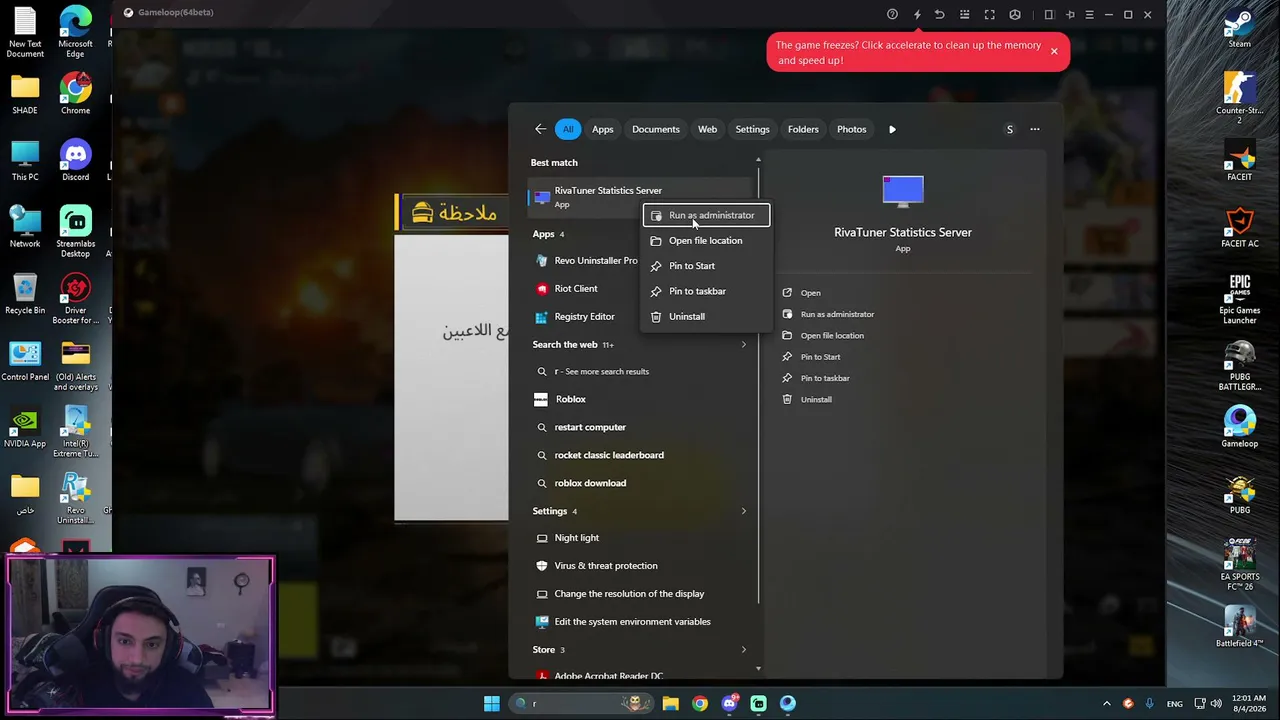Image resolution: width=1280 pixels, height=720 pixels.
Task: Click the results list scroll-down arrow
Action: point(758,668)
